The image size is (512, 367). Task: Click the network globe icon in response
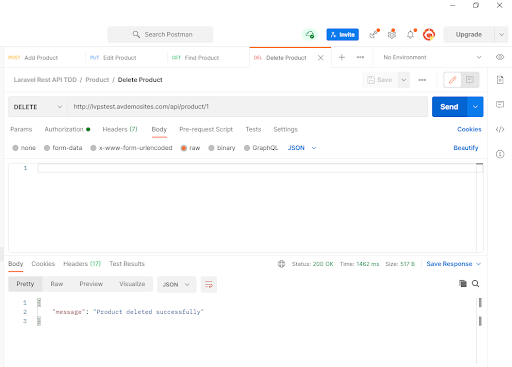point(281,264)
